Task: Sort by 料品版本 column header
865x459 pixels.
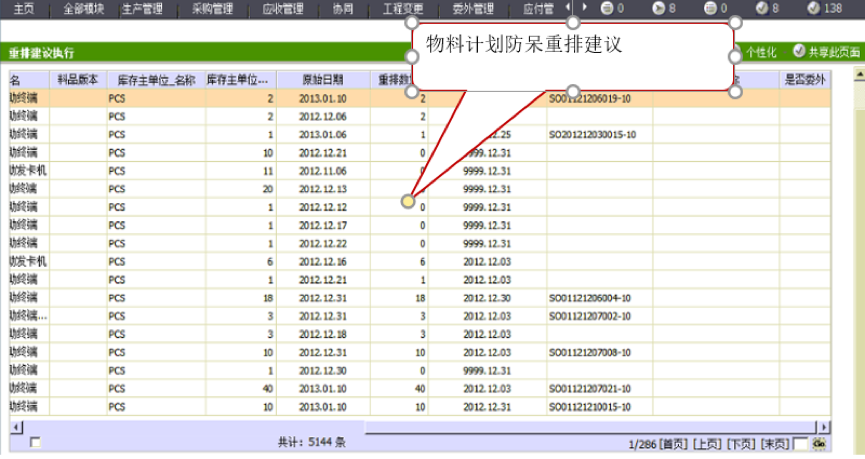Action: tap(78, 79)
